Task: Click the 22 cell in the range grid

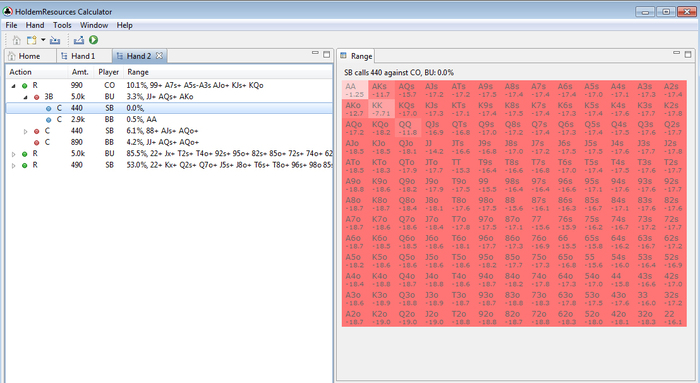Action: click(673, 317)
